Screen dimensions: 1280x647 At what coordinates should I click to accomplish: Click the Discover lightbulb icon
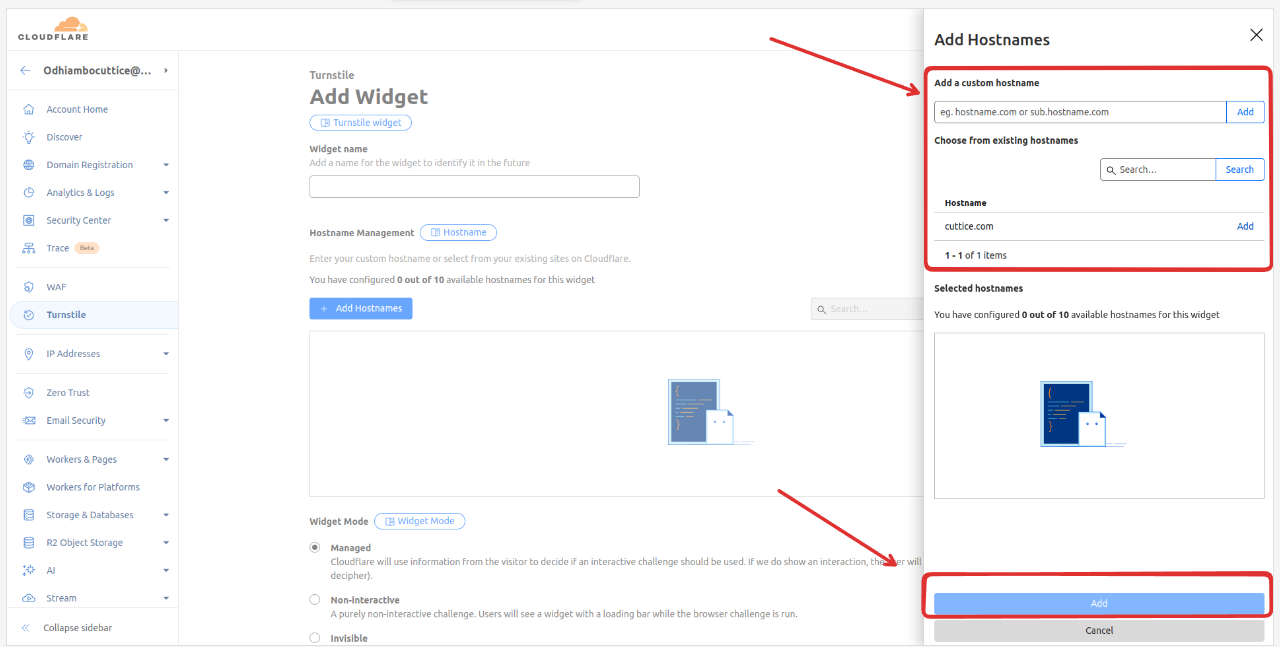coord(28,137)
